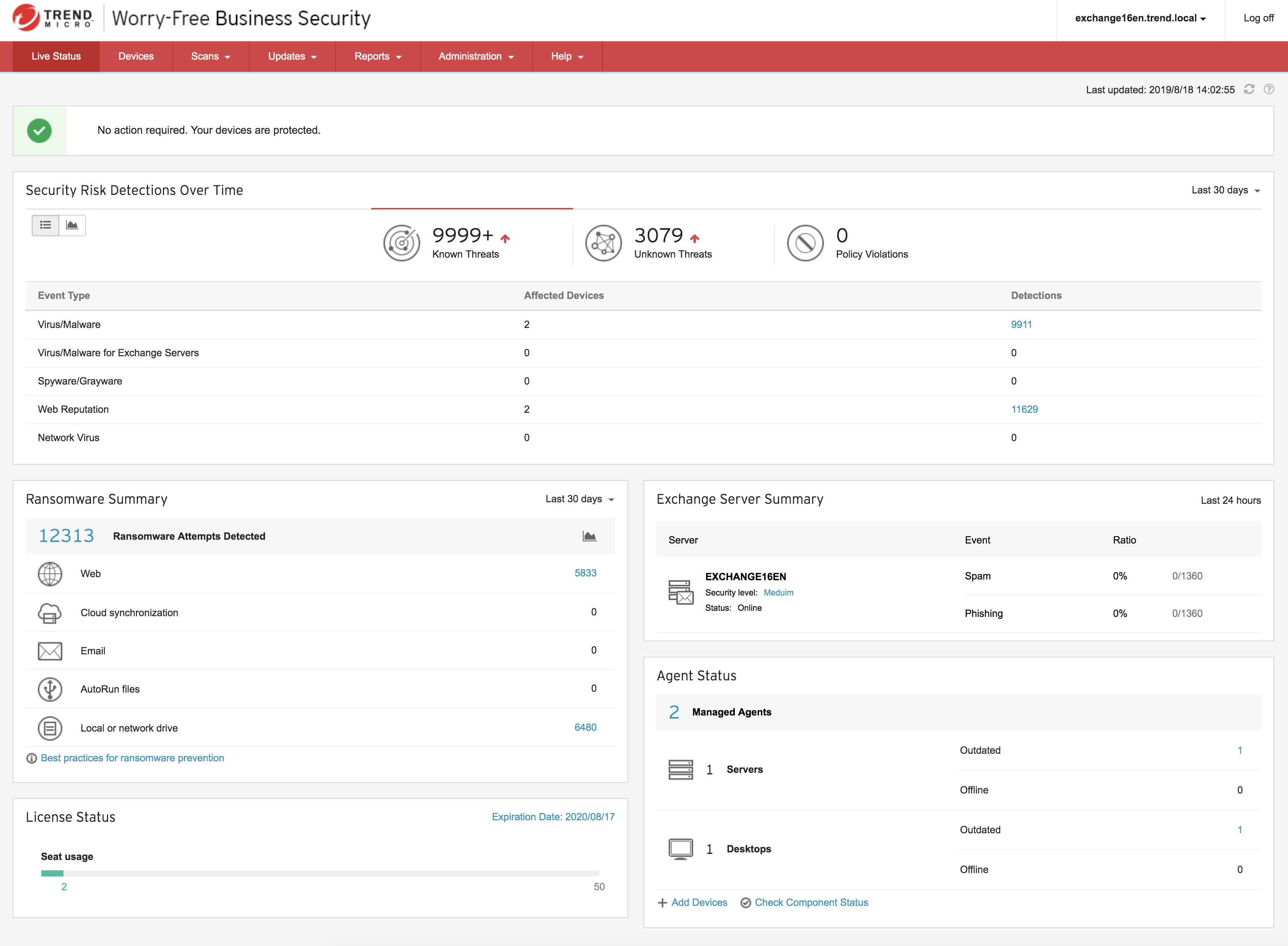Select the Policy Violations icon

(805, 243)
